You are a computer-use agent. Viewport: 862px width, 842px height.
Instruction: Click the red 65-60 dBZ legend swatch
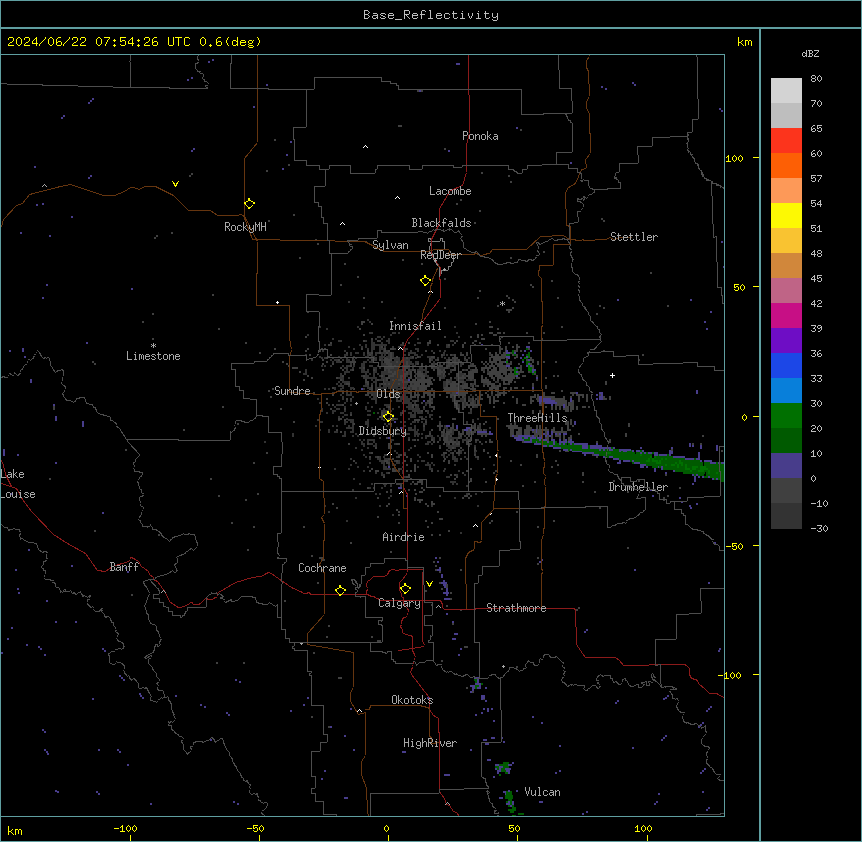pos(786,141)
